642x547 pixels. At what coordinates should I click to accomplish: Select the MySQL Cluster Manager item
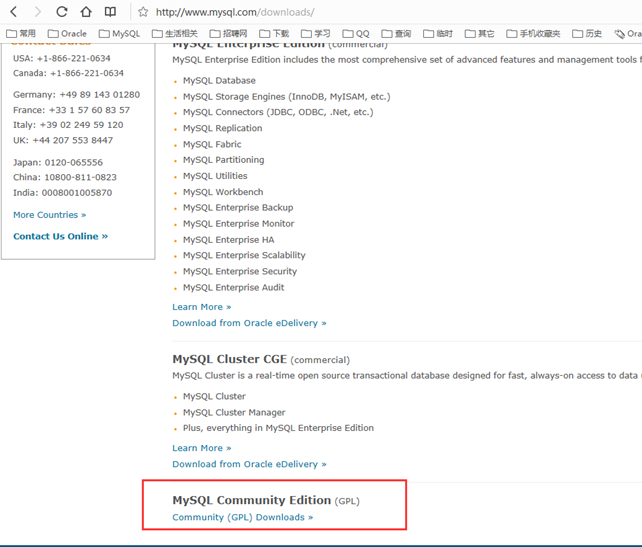pos(234,412)
